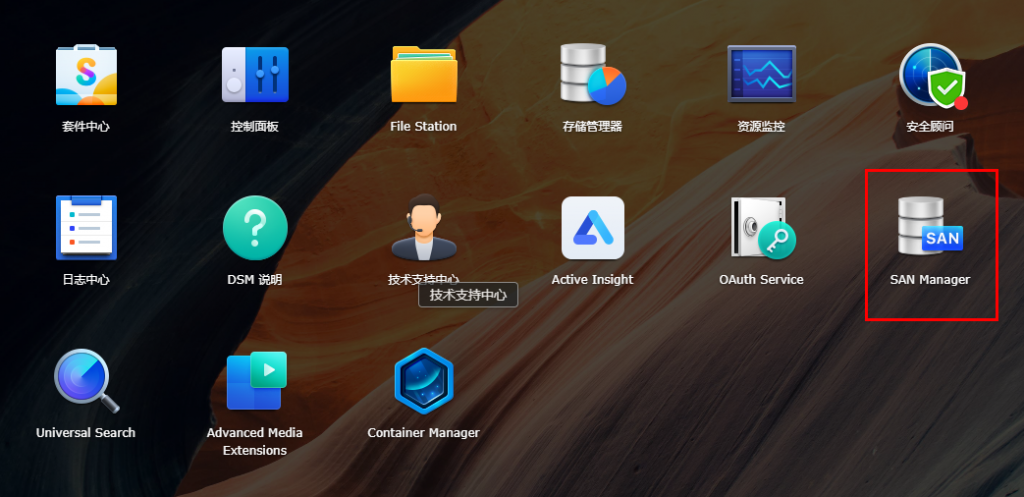This screenshot has height=497, width=1024.
Task: Launch the Container Manager hexagon icon
Action: 423,381
